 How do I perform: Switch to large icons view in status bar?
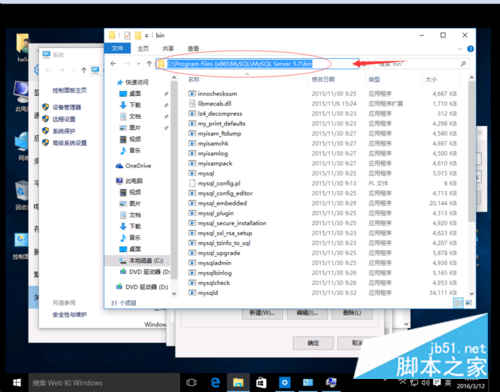468,303
